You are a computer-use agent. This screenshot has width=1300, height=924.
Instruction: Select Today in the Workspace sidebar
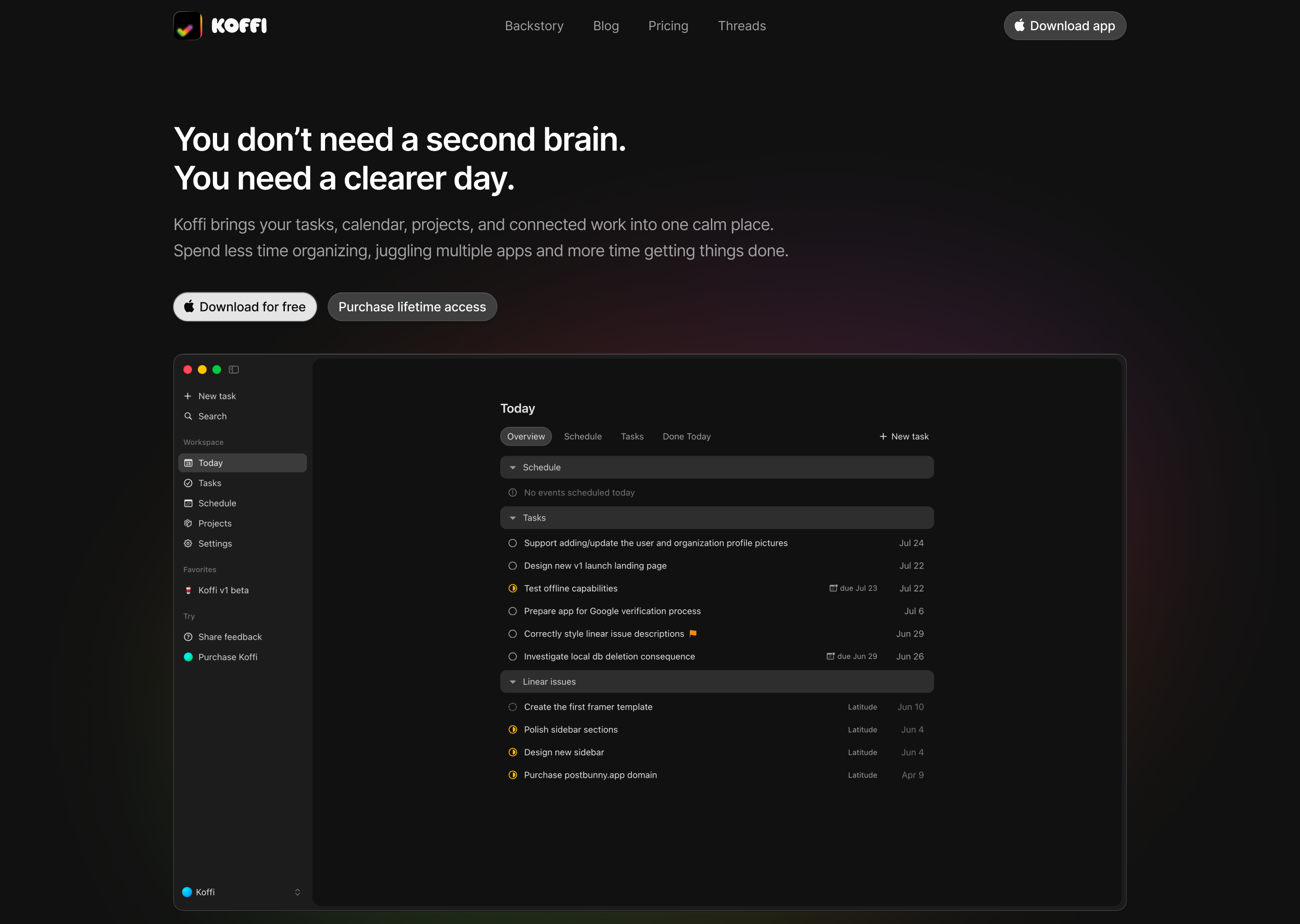click(x=243, y=463)
